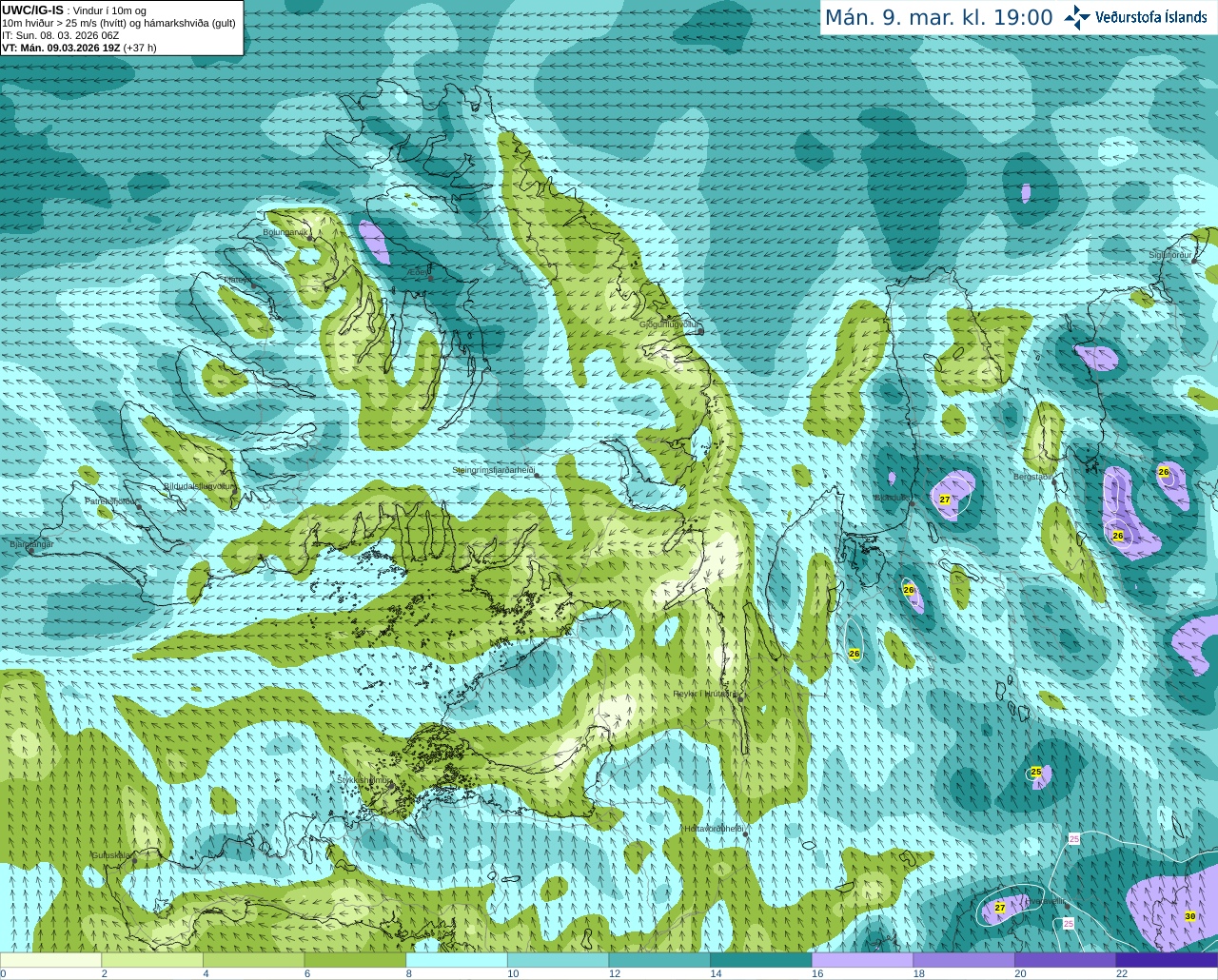Pick the 2–4 m/s light yellow-green swatch
1218x980 pixels.
[x=152, y=960]
